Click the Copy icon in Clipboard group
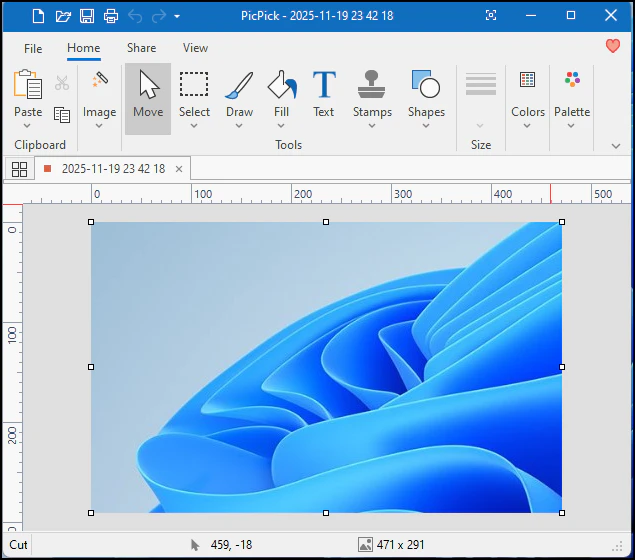The height and width of the screenshot is (560, 635). coord(62,115)
